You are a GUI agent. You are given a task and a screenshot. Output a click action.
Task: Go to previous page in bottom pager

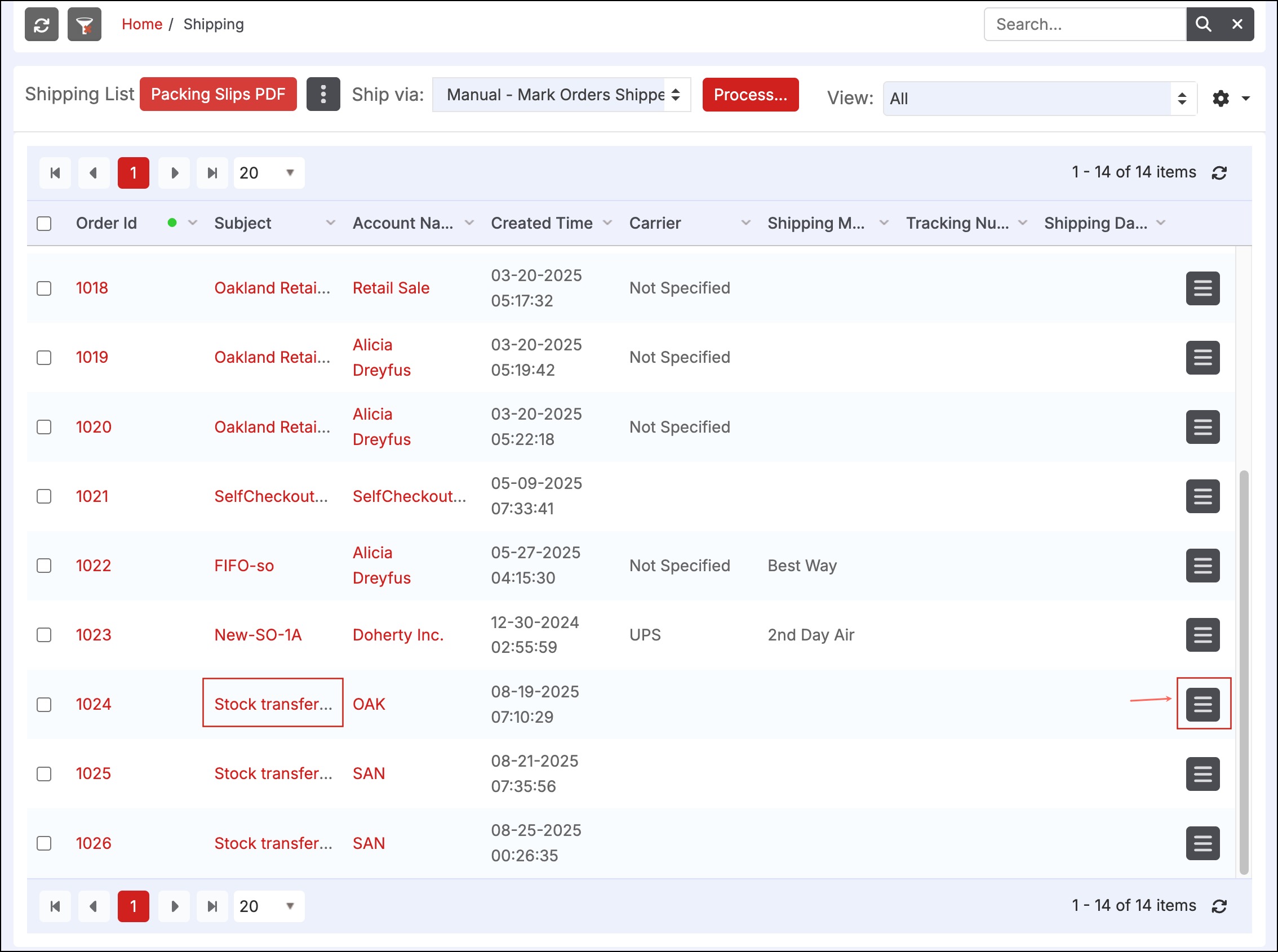pyautogui.click(x=94, y=906)
